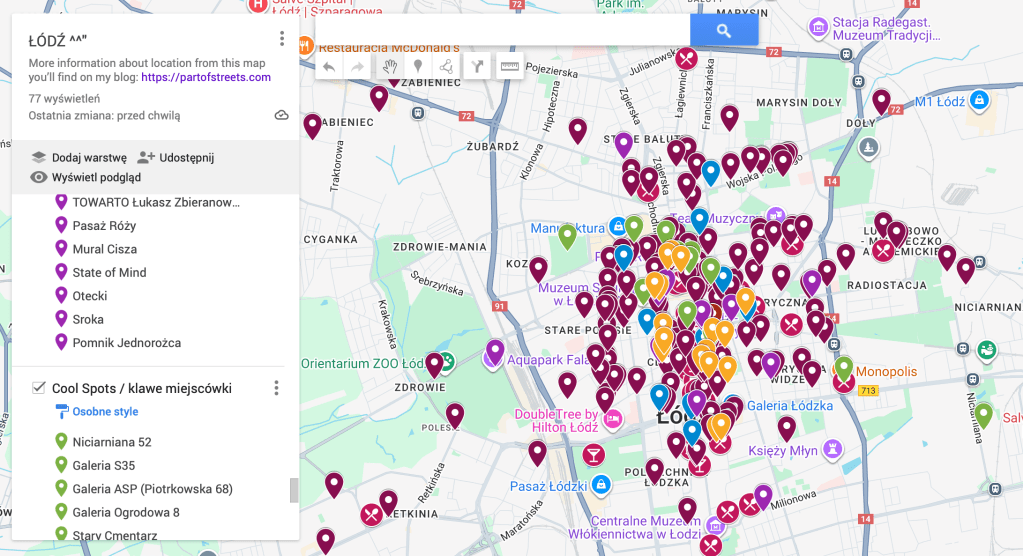This screenshot has width=1023, height=556.
Task: Click the cloud saved status icon
Action: 282,115
